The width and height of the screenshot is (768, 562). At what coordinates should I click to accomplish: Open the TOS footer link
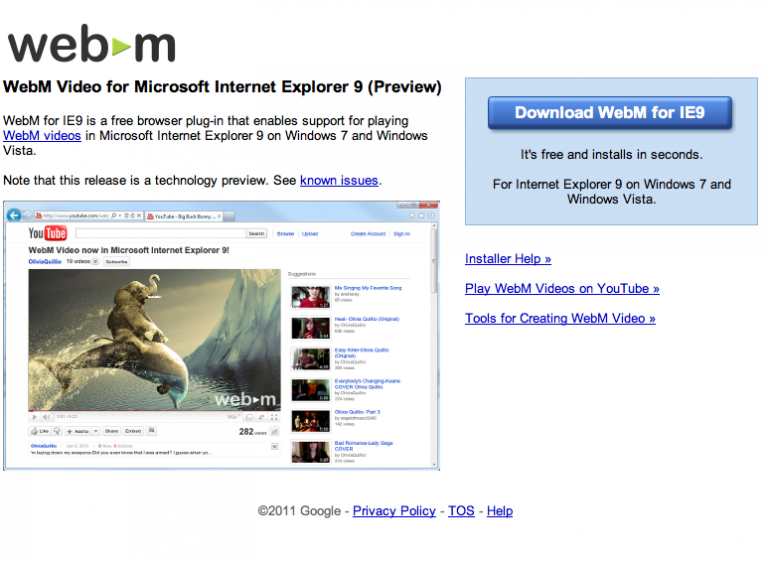pyautogui.click(x=461, y=511)
